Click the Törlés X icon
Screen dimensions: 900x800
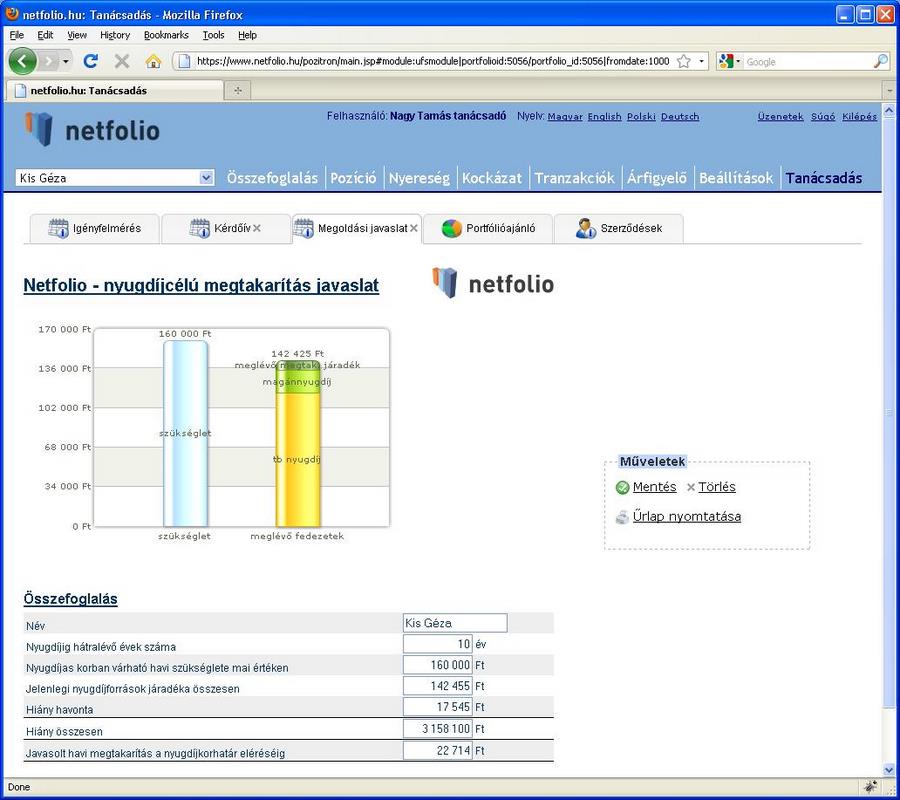pyautogui.click(x=691, y=487)
